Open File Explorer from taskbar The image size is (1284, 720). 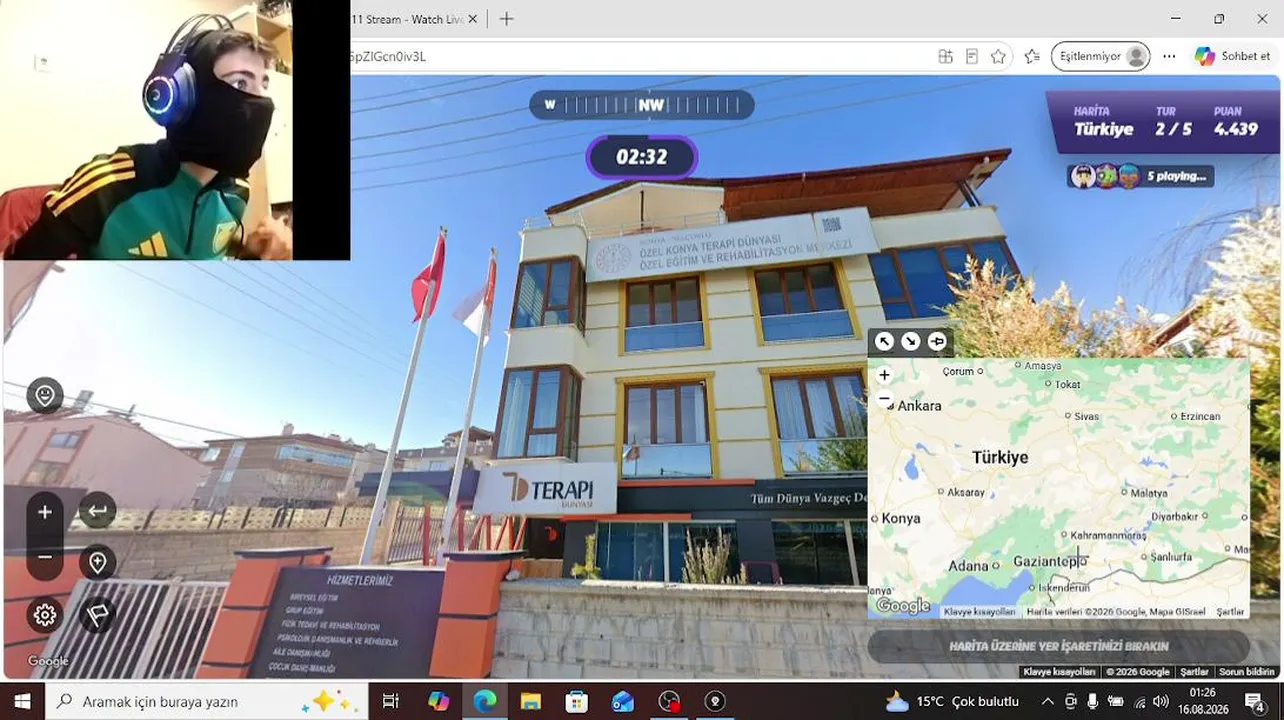[530, 701]
